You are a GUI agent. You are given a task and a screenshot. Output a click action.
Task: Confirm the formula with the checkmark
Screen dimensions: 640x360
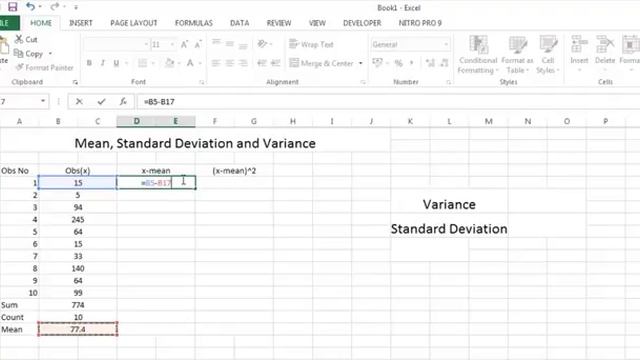click(101, 102)
